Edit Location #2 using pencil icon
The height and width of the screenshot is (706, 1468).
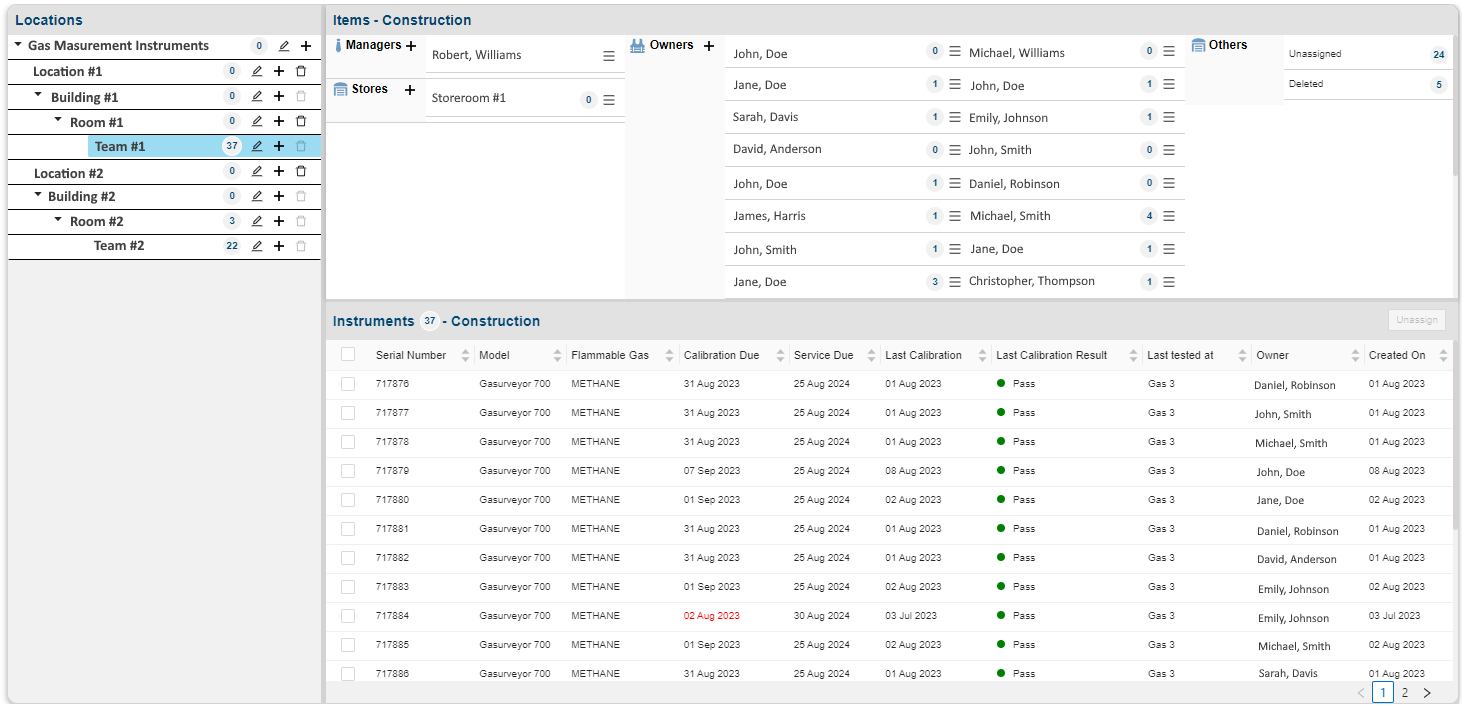pos(257,172)
